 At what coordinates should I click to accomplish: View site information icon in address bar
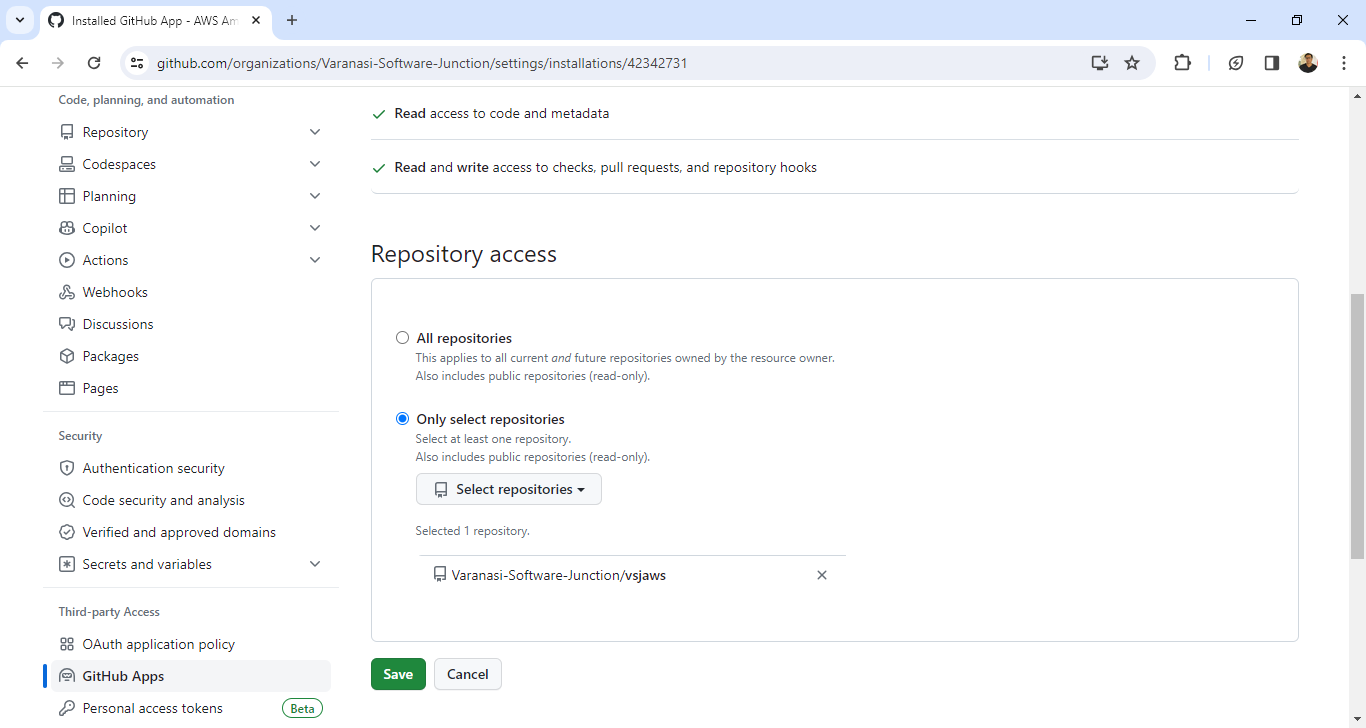pyautogui.click(x=137, y=63)
